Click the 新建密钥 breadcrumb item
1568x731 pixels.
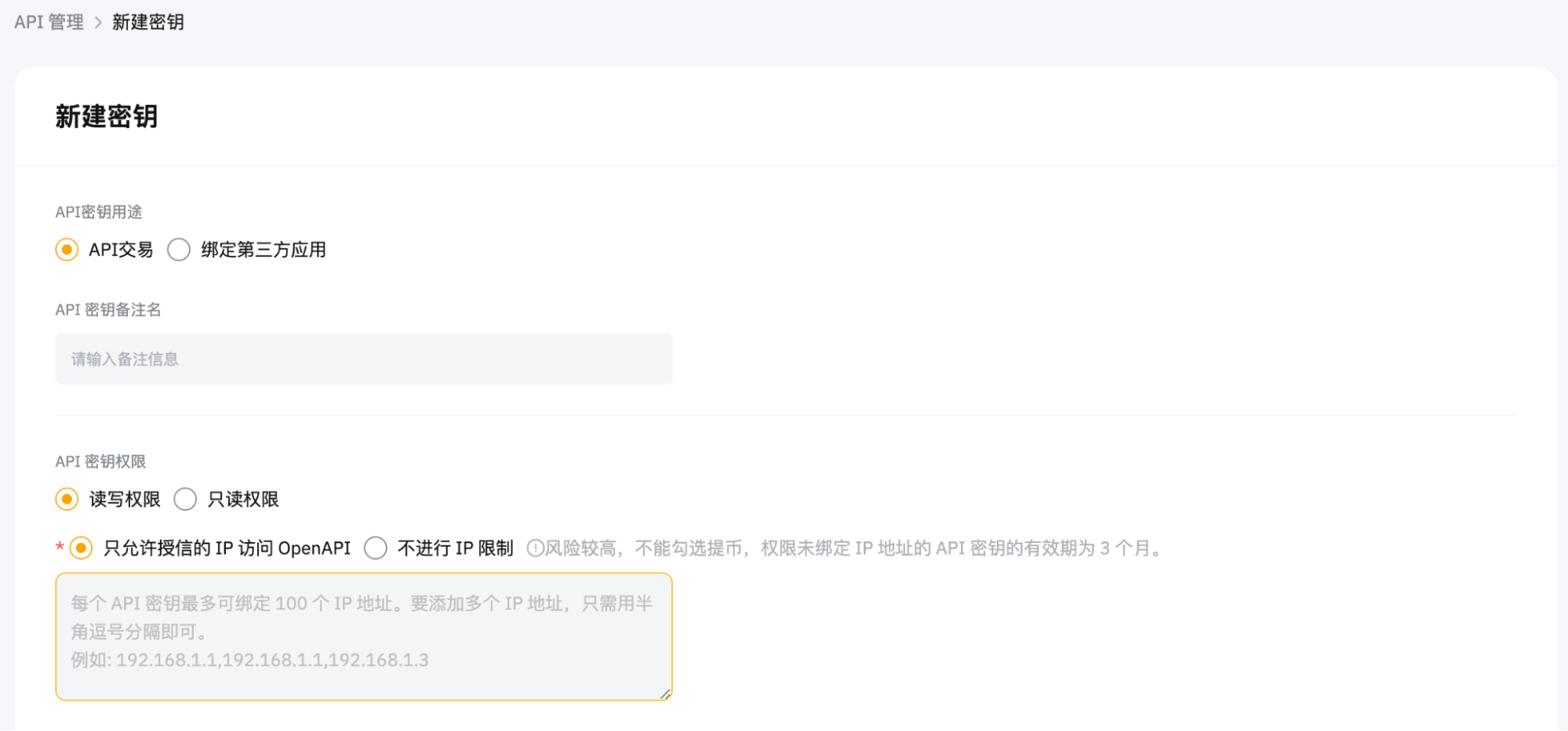click(148, 22)
